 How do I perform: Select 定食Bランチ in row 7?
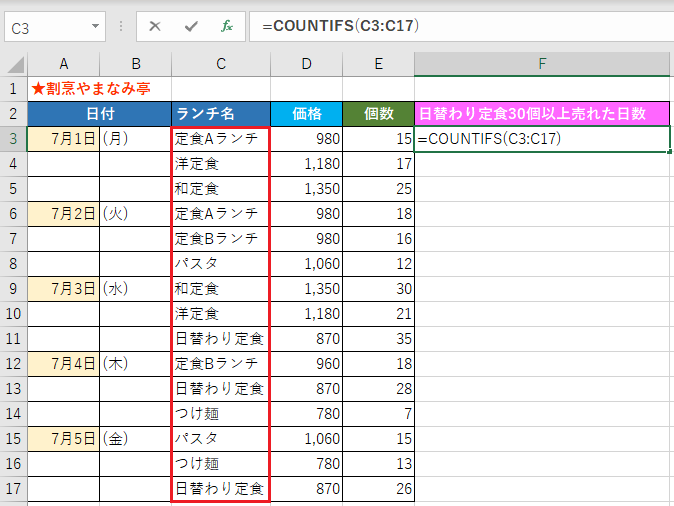coord(221,239)
